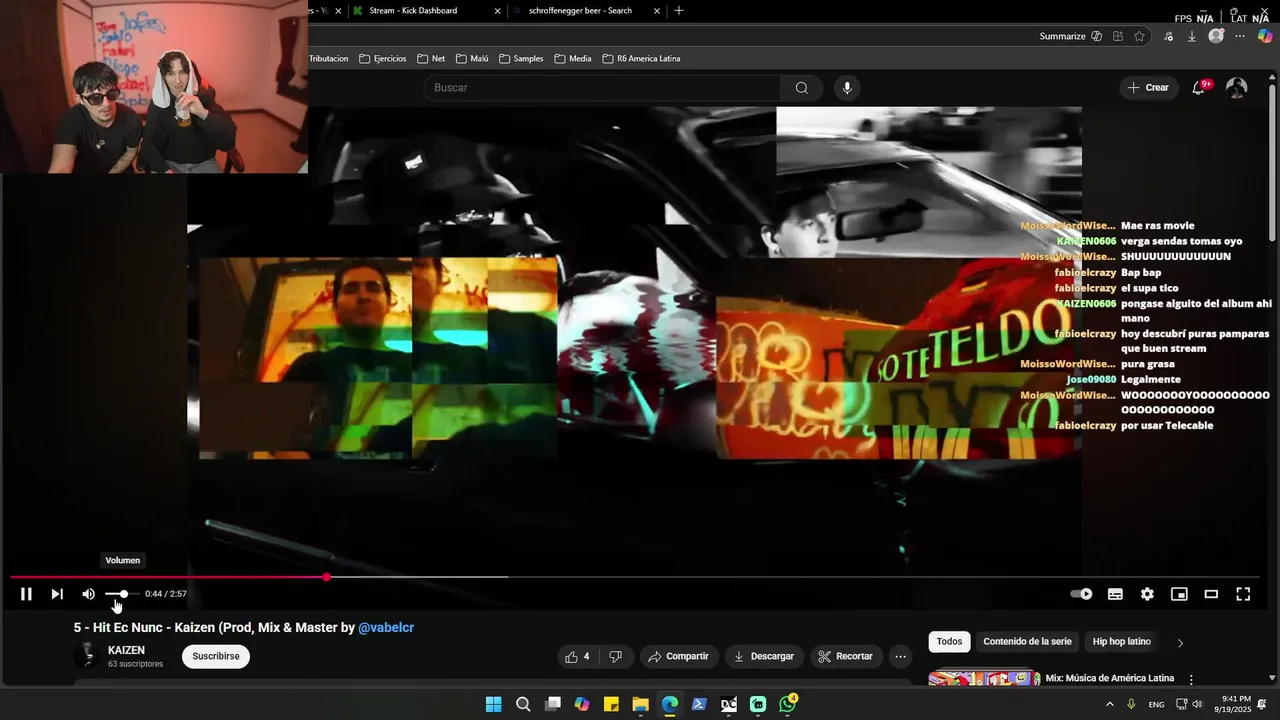The image size is (1280, 720).
Task: Open Windows taskbar search
Action: tap(523, 704)
